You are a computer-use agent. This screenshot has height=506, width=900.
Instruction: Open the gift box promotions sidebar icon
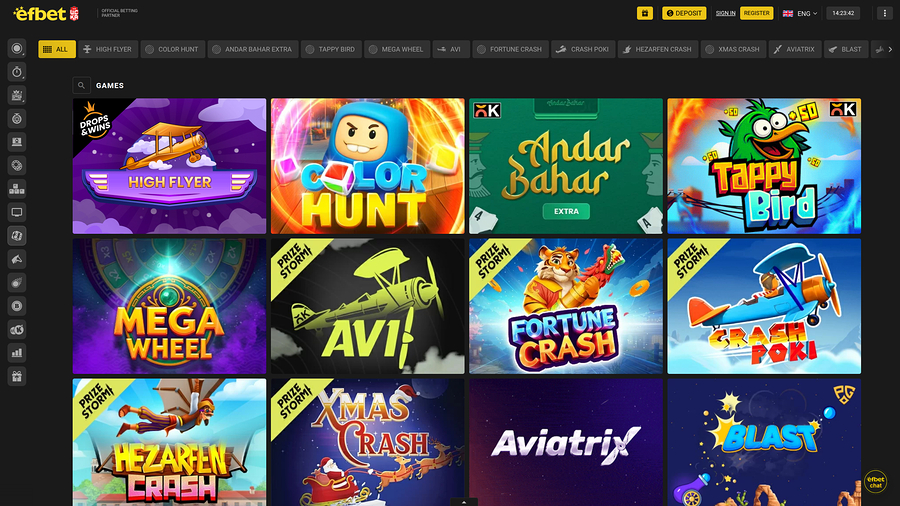tap(17, 376)
